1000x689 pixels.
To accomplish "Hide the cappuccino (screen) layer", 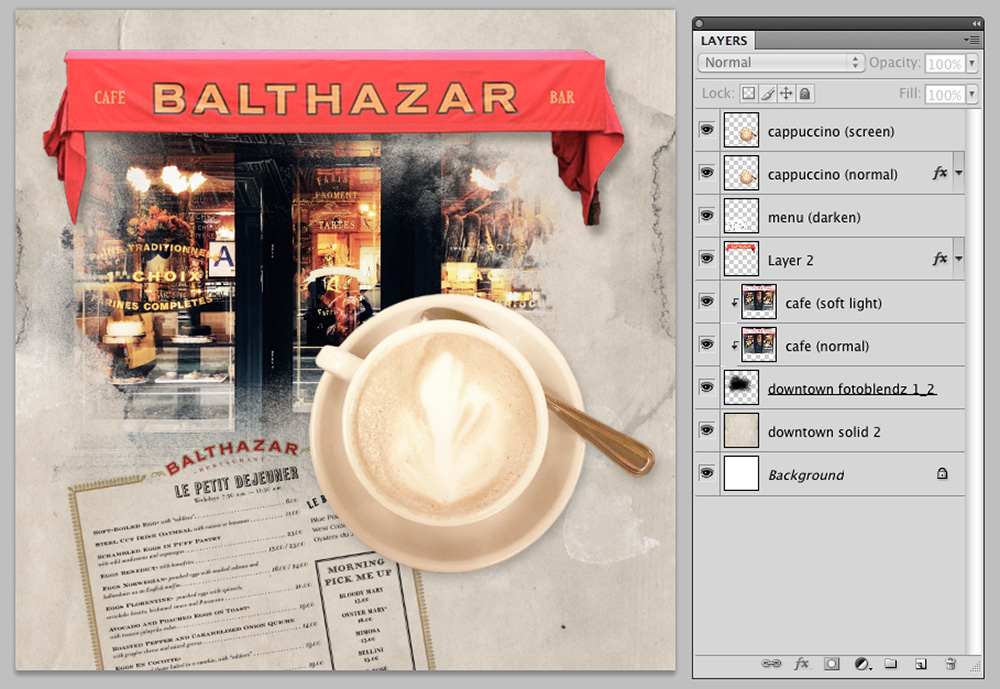I will click(707, 130).
